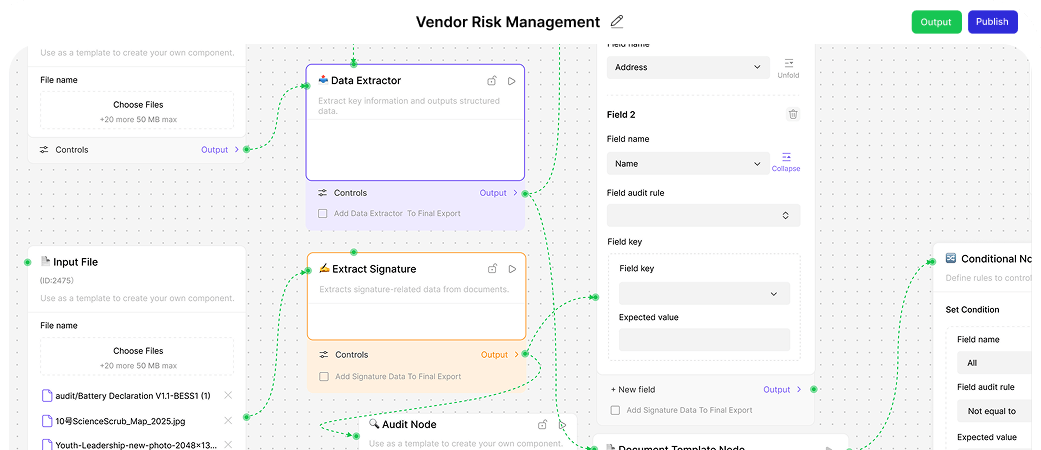Select the Youth-Leadership-new-photo file name
This screenshot has width=1041, height=450.
click(135, 445)
